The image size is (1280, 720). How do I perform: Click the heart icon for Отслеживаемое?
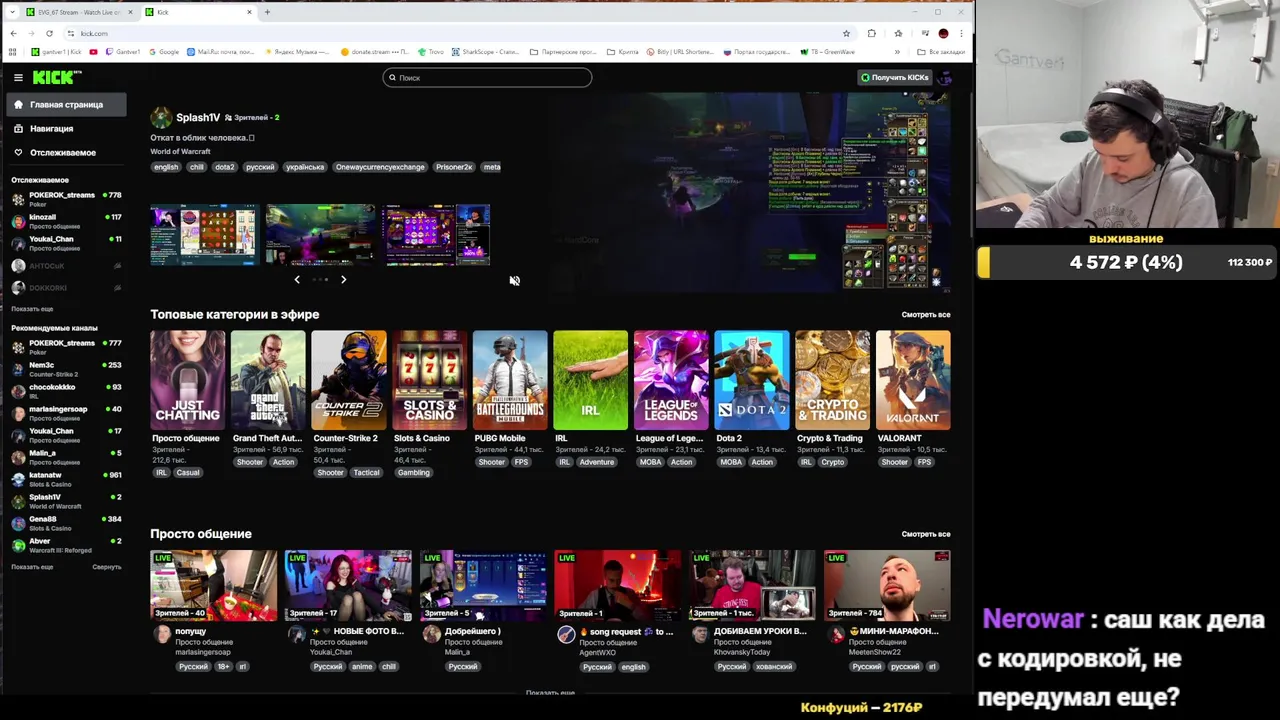tap(18, 152)
